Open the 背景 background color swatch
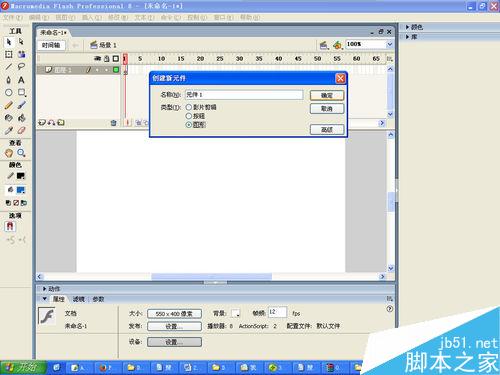 pos(235,313)
